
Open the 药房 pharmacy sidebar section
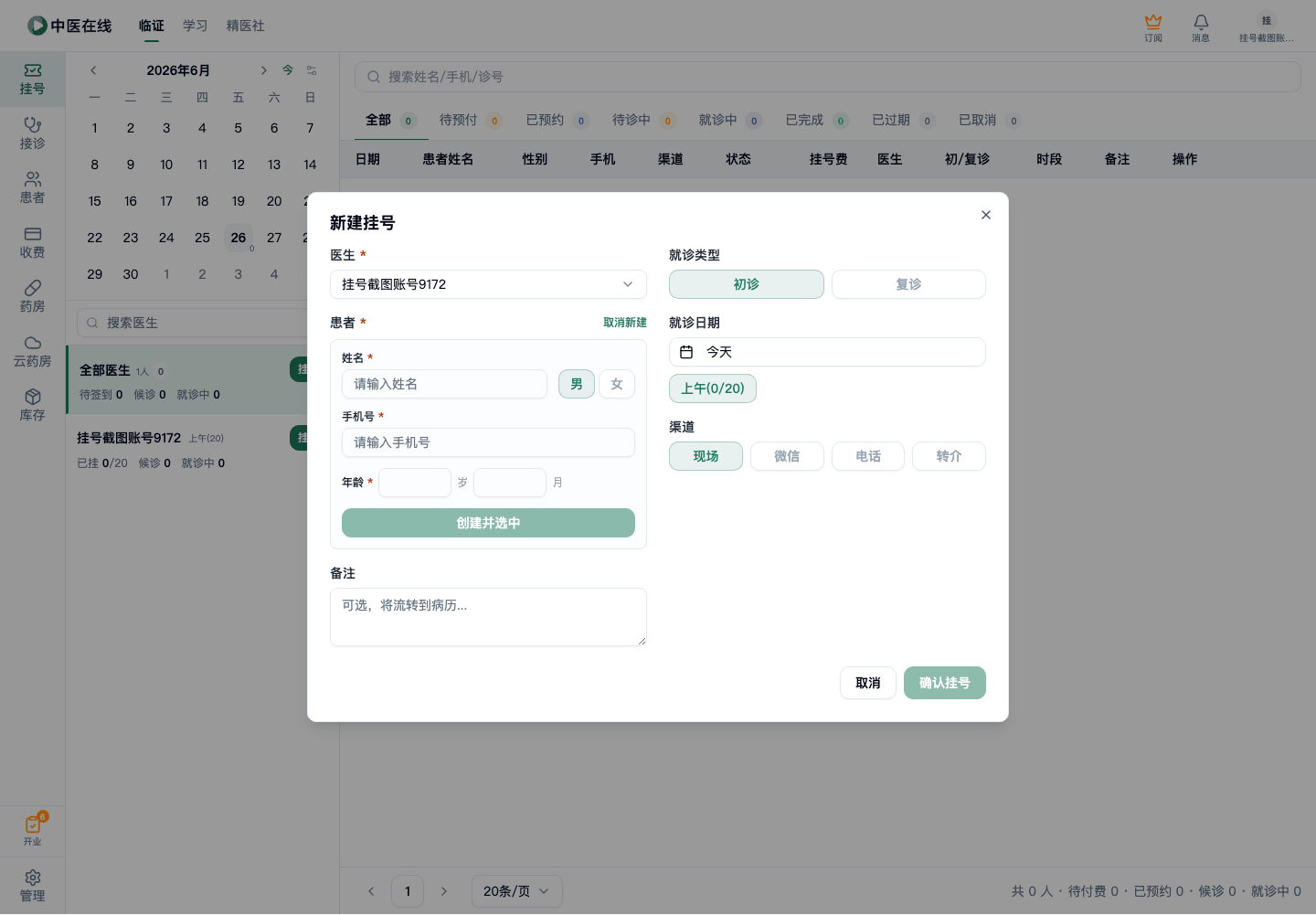point(32,297)
